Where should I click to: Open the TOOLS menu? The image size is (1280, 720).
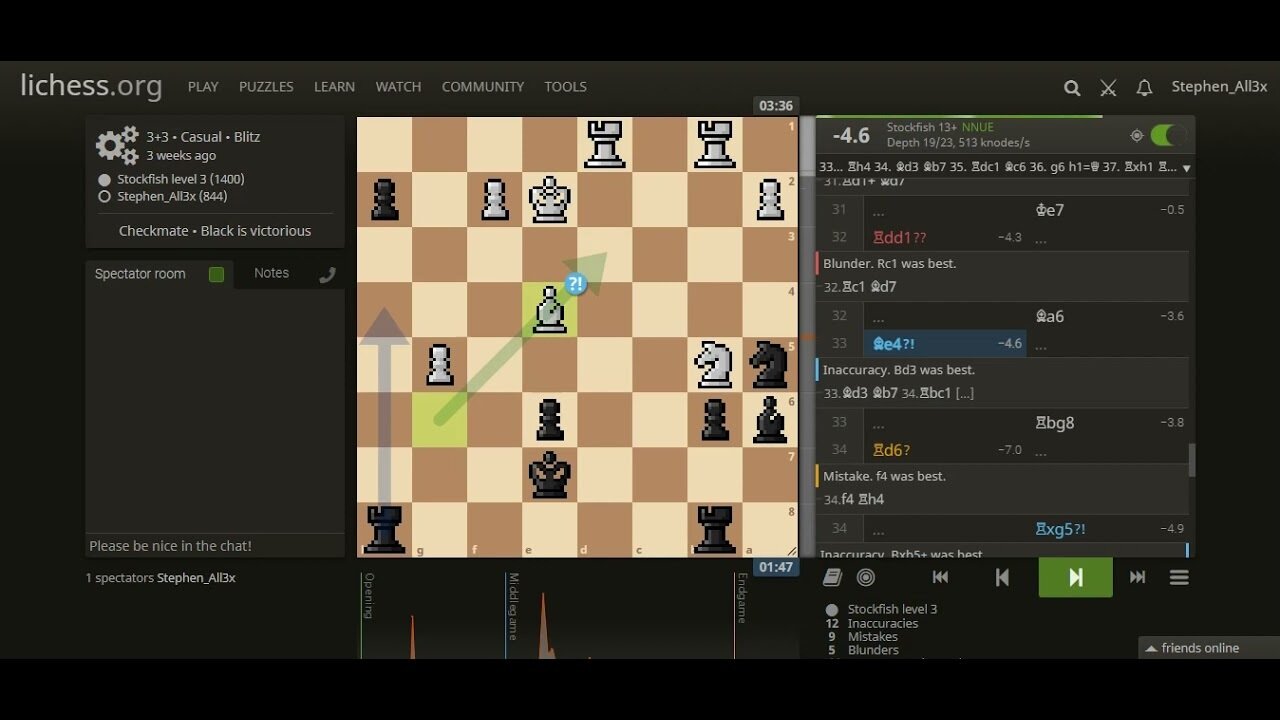[x=565, y=87]
